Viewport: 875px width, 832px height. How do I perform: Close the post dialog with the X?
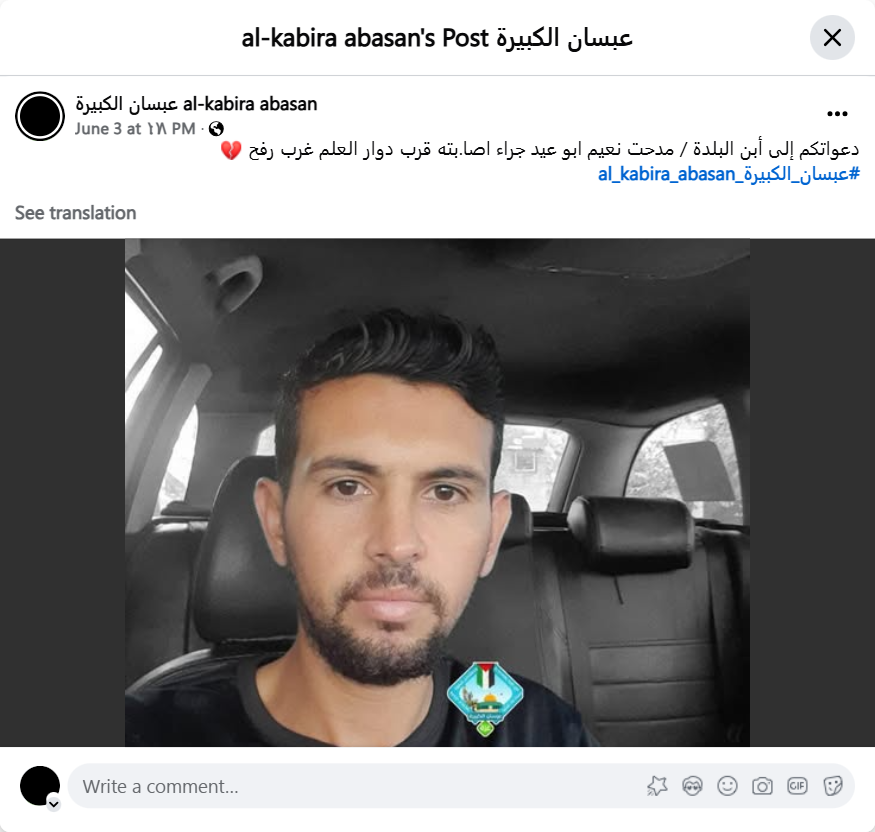tap(832, 38)
